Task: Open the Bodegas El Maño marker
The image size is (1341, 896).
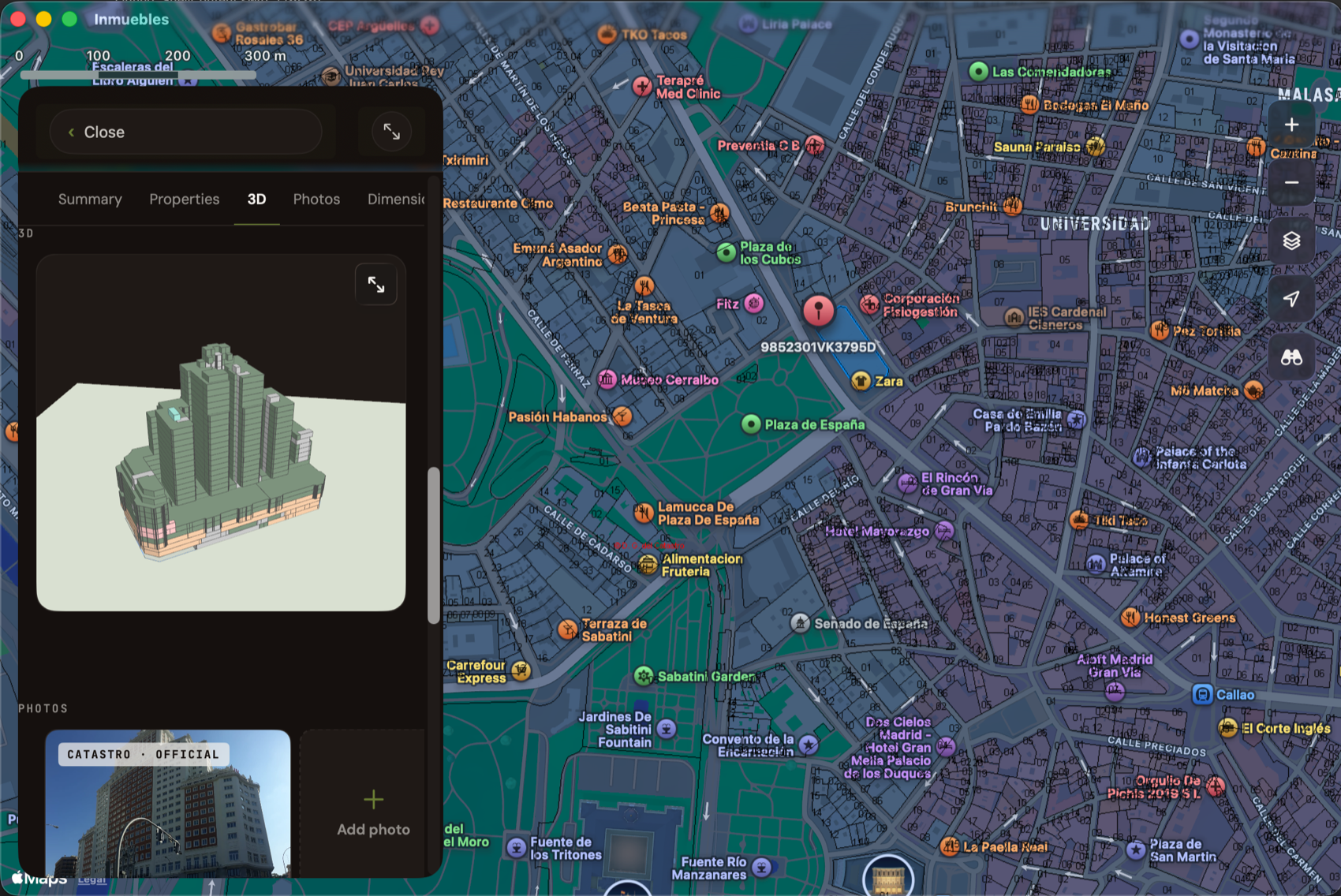Action: coord(1029,105)
